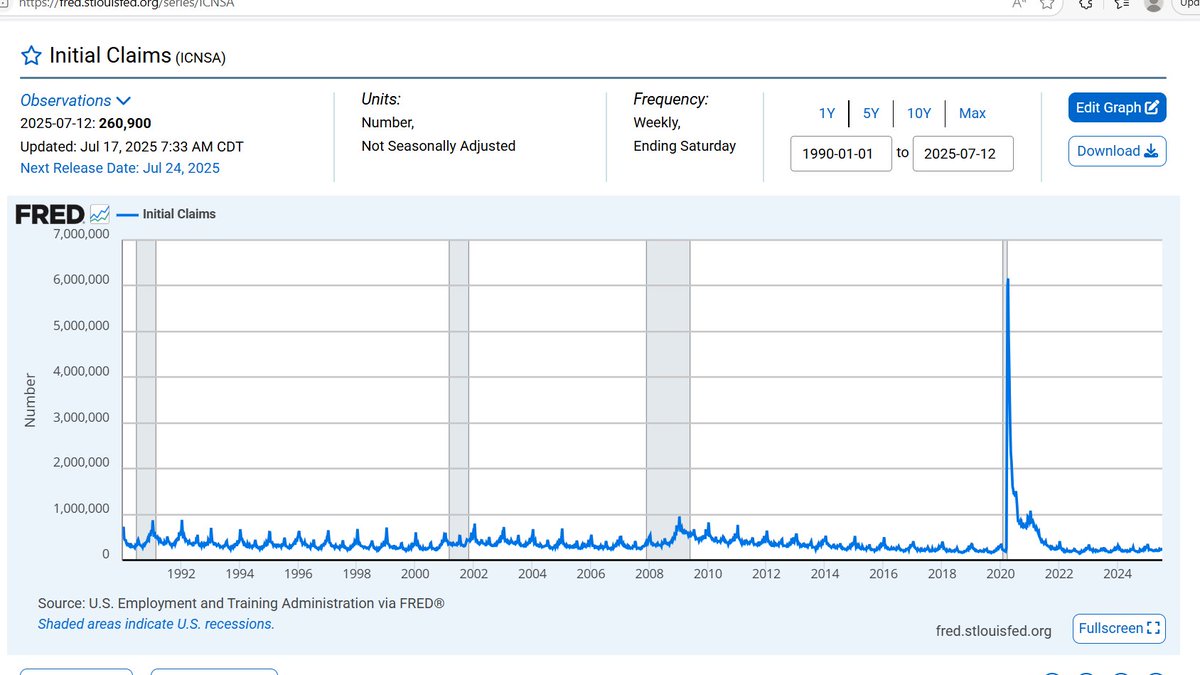Click the small line-chart icon next to FRED logo
Screen dimensions: 1200x675
(99, 214)
